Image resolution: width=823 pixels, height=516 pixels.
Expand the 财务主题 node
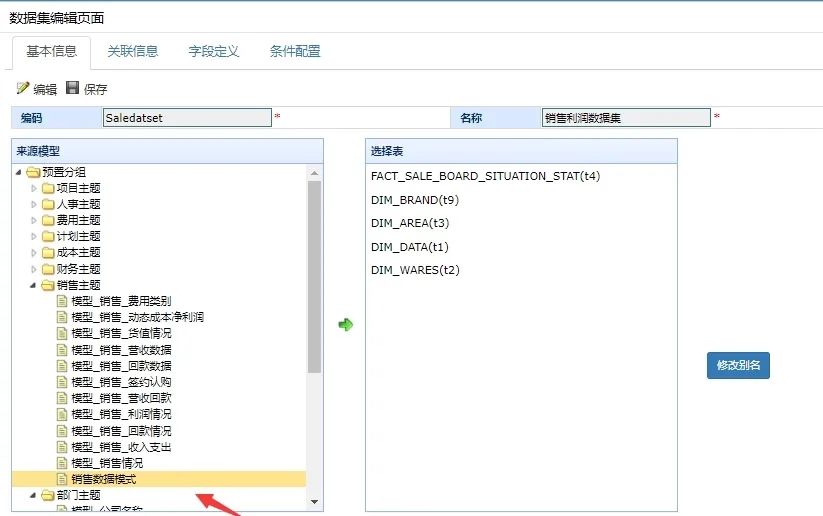pos(34,269)
